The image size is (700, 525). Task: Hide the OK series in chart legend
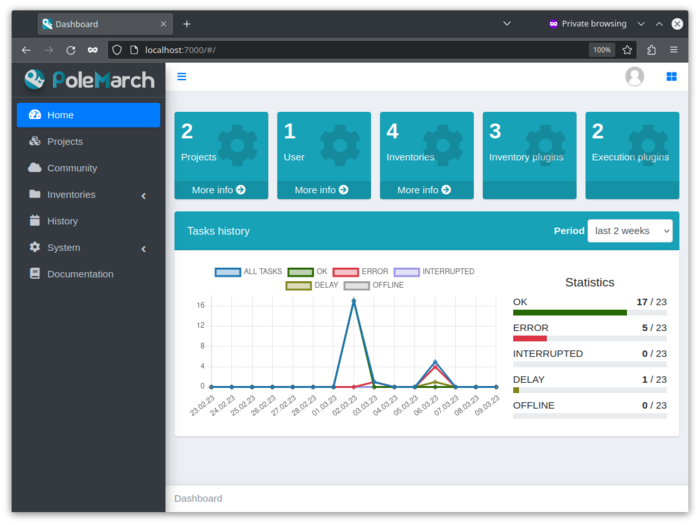tap(308, 271)
